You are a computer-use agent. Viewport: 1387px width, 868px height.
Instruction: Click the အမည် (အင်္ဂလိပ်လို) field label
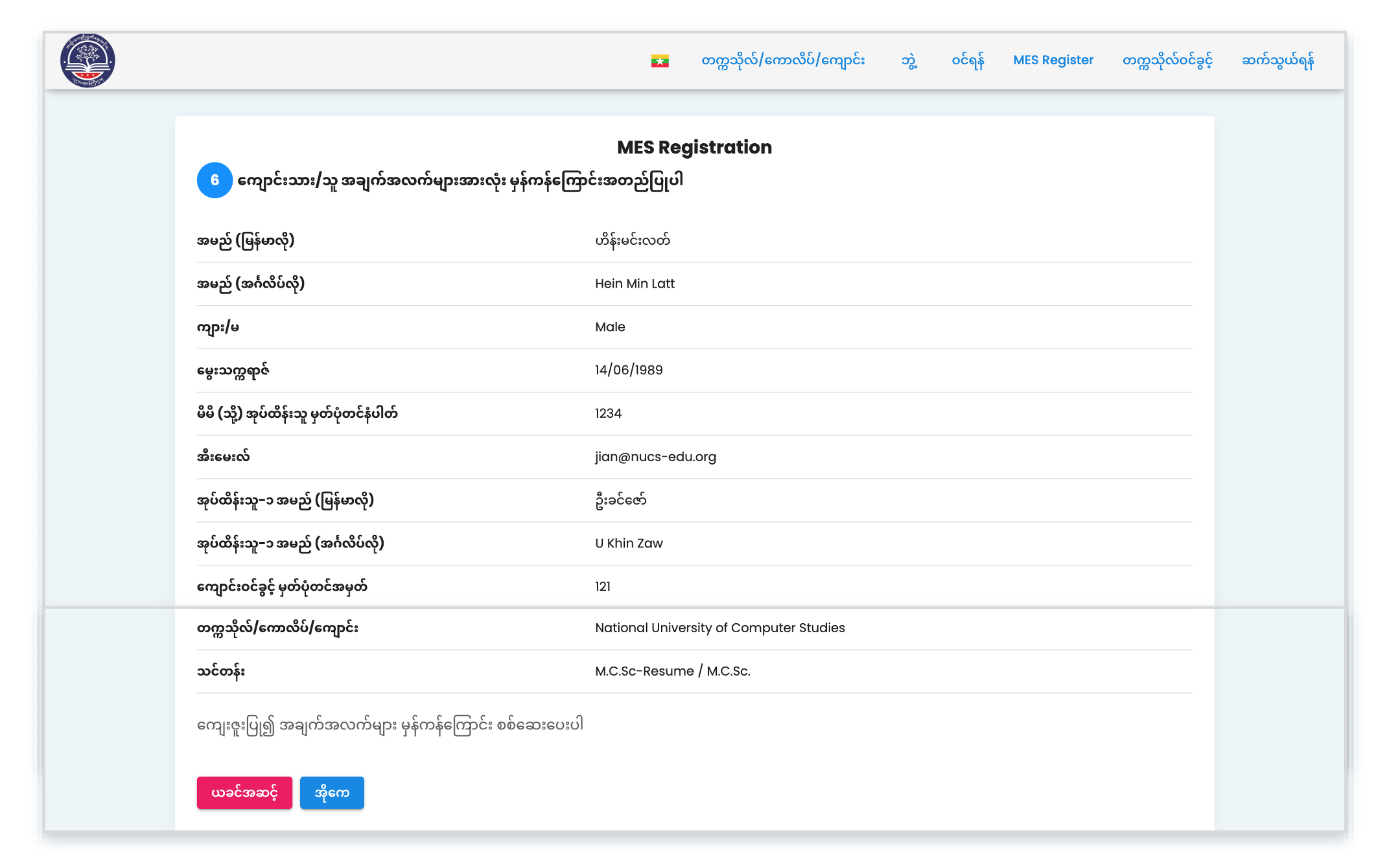pos(251,284)
